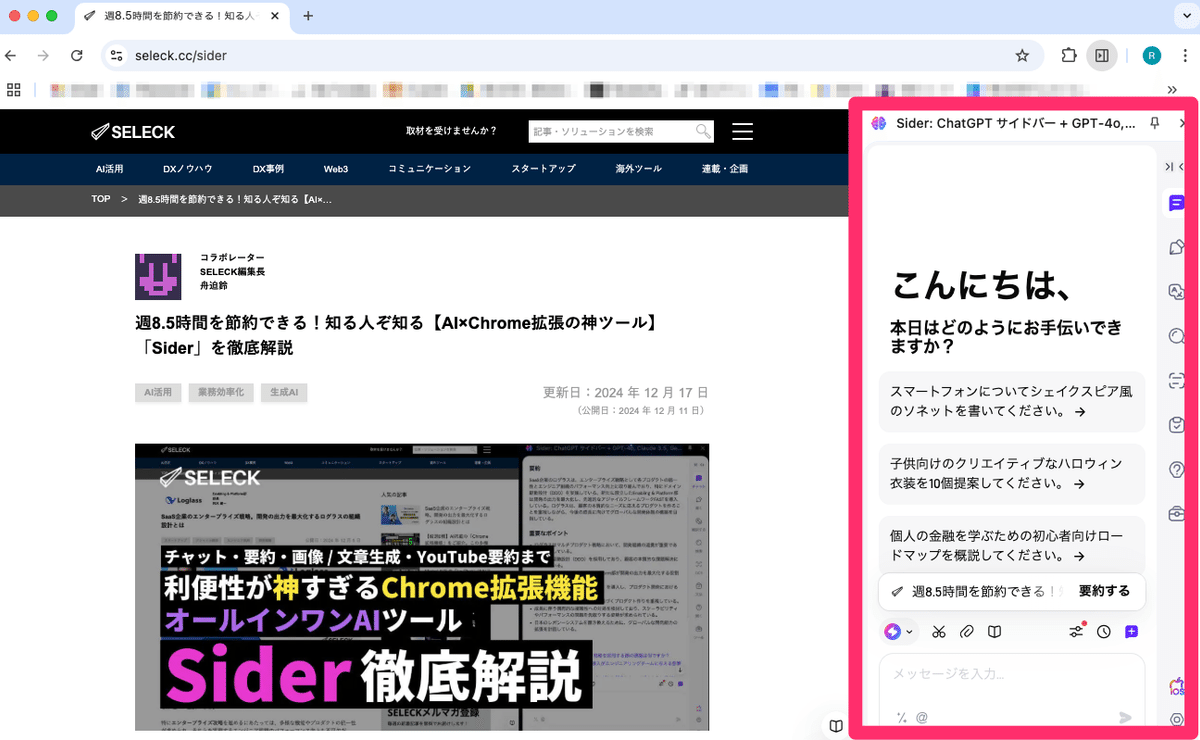Open chat options sliders icon with red dot

pos(1076,631)
